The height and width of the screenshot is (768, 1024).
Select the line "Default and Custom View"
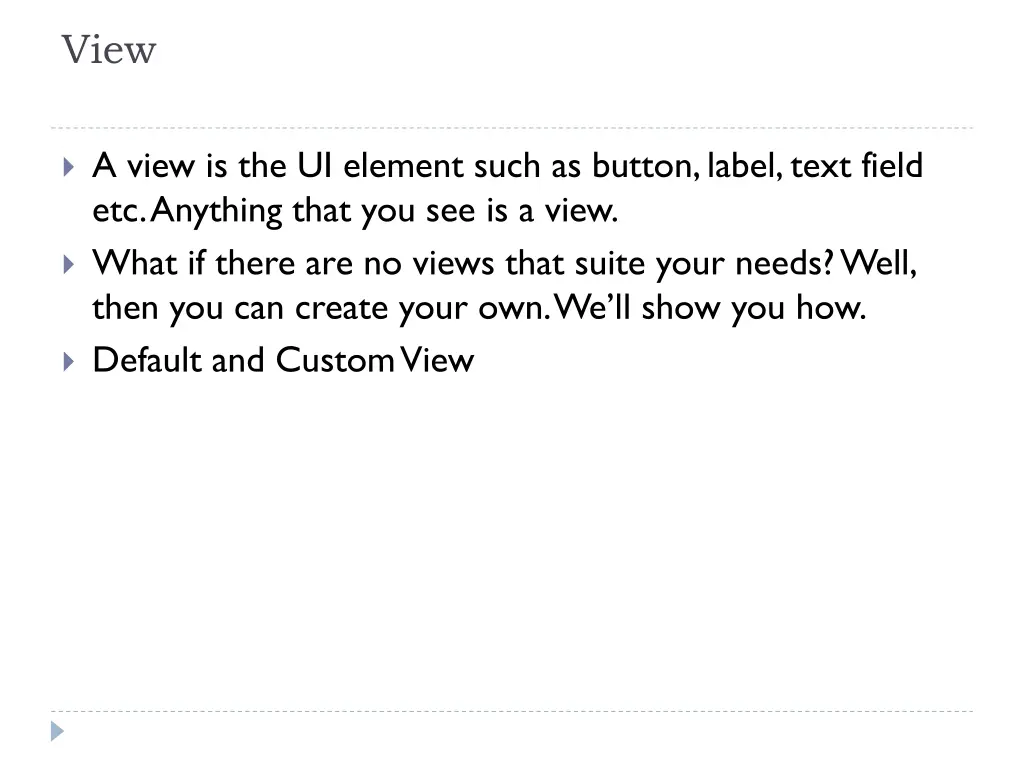click(x=283, y=360)
